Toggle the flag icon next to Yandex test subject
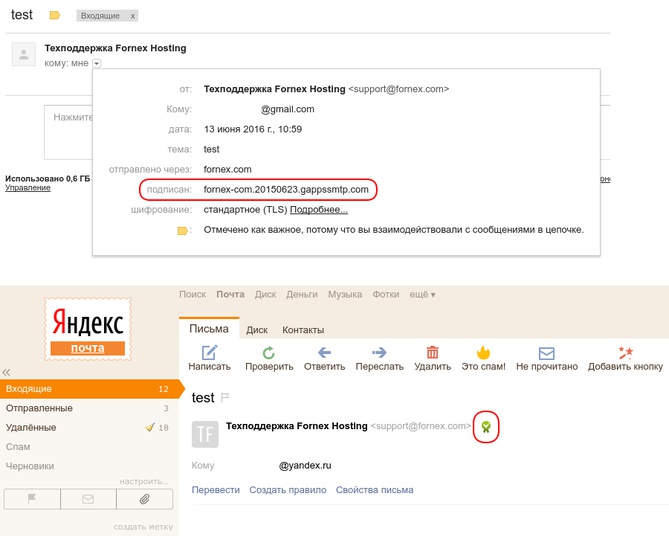Viewport: 669px width, 540px height. (x=225, y=398)
